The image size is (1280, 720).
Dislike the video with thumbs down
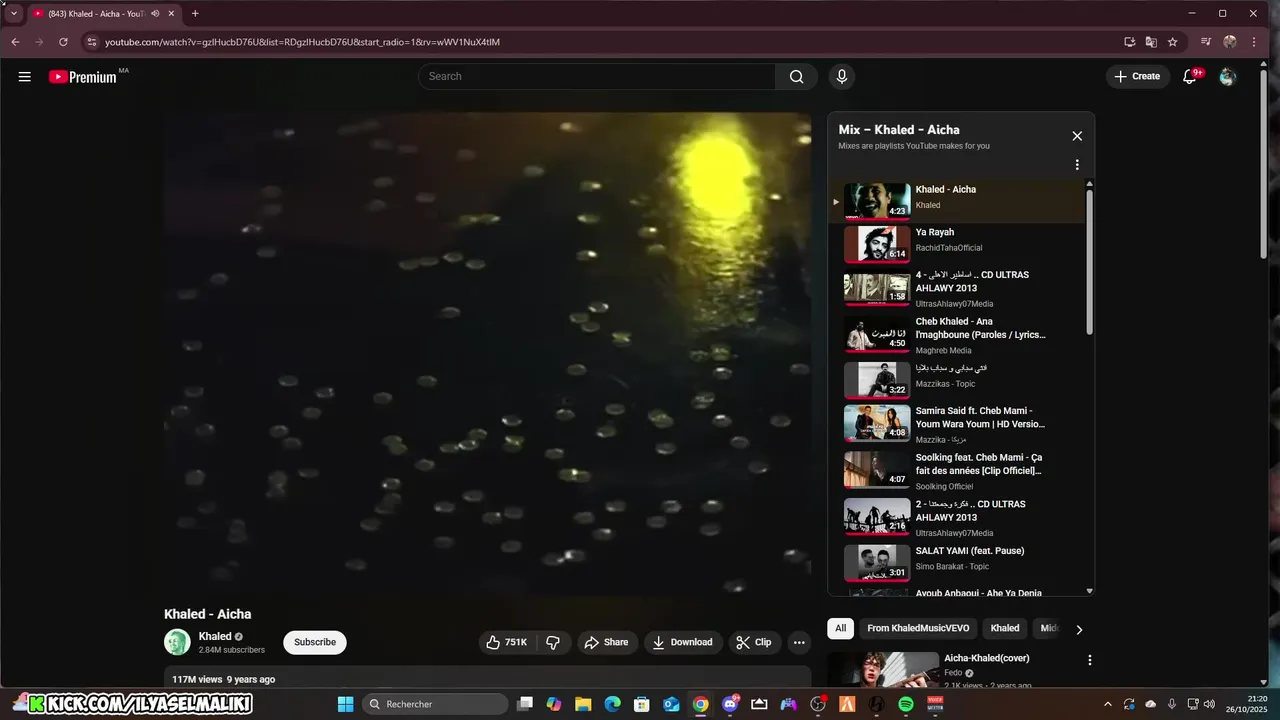pyautogui.click(x=553, y=642)
